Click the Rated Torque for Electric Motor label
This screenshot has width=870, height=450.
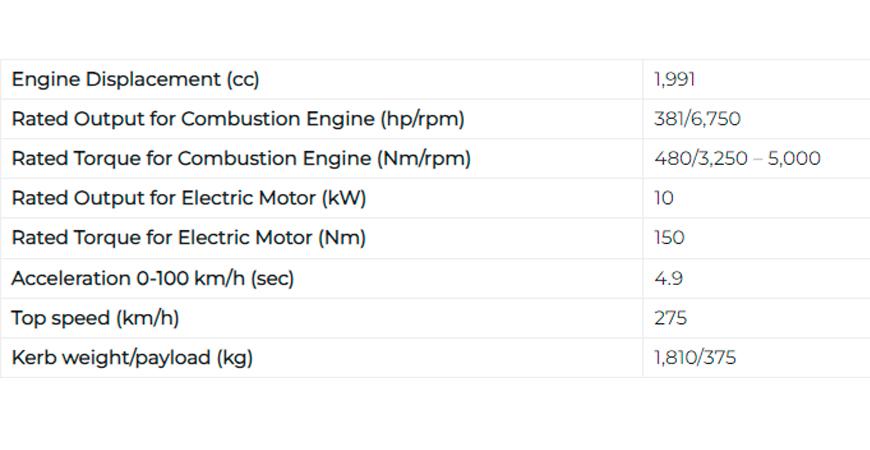tap(189, 238)
